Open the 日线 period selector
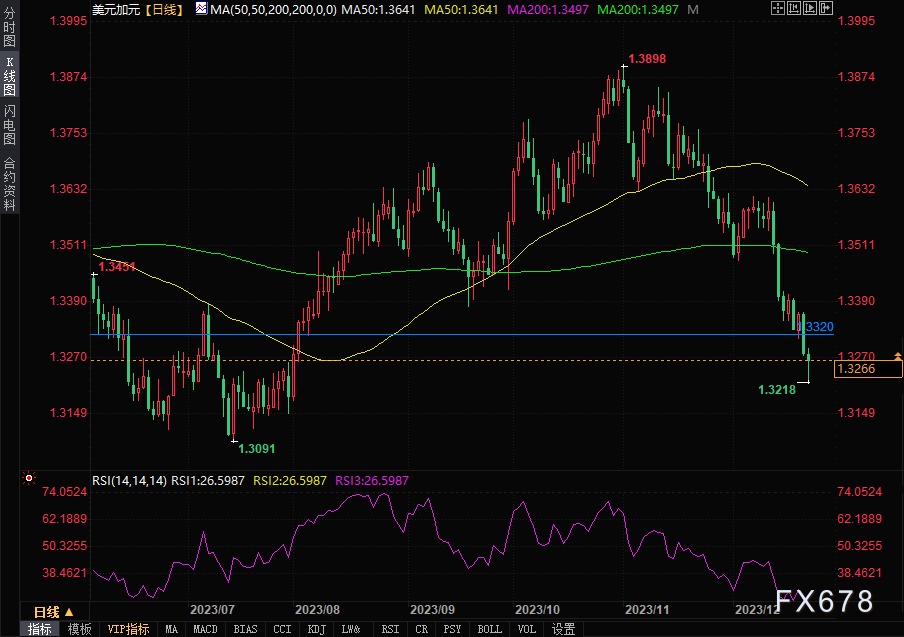Viewport: 904px width, 637px height. 52,611
